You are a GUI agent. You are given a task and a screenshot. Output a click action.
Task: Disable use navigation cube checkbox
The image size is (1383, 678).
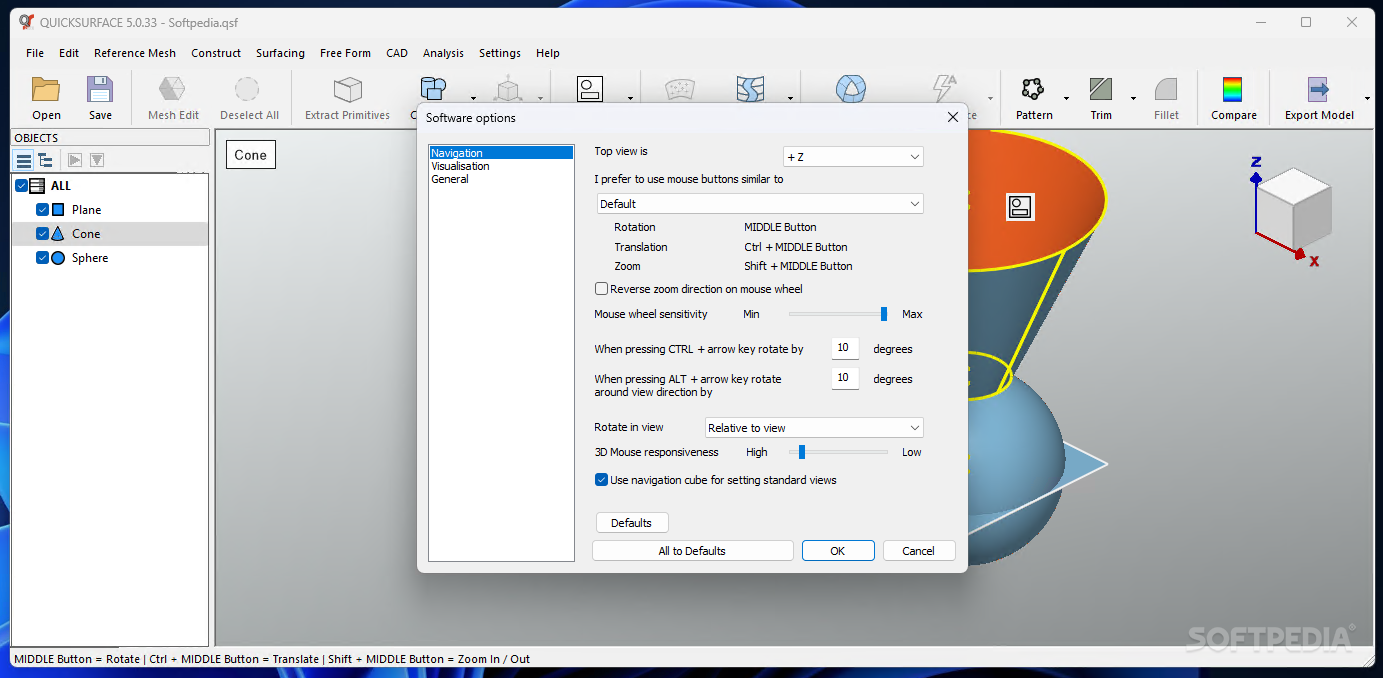pos(601,480)
